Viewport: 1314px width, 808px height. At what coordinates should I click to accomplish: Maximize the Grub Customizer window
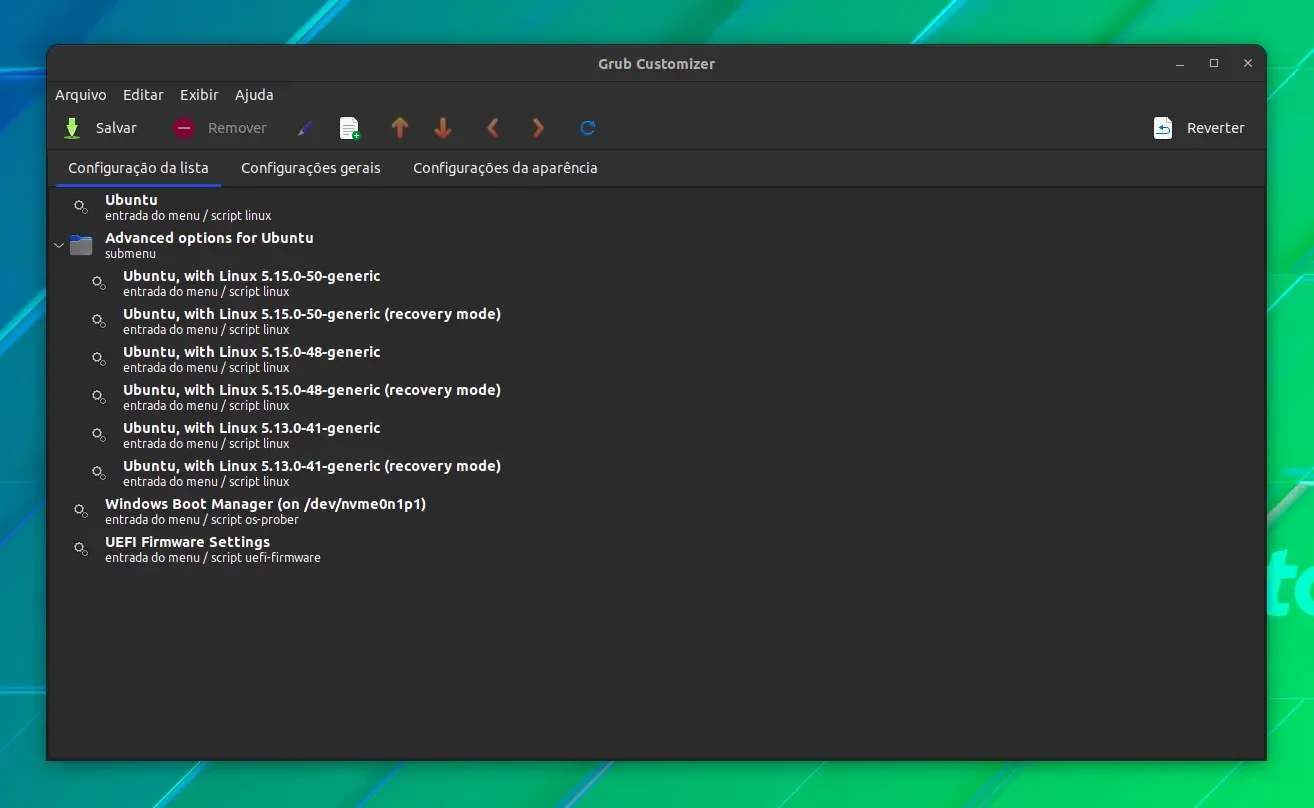click(x=1214, y=64)
